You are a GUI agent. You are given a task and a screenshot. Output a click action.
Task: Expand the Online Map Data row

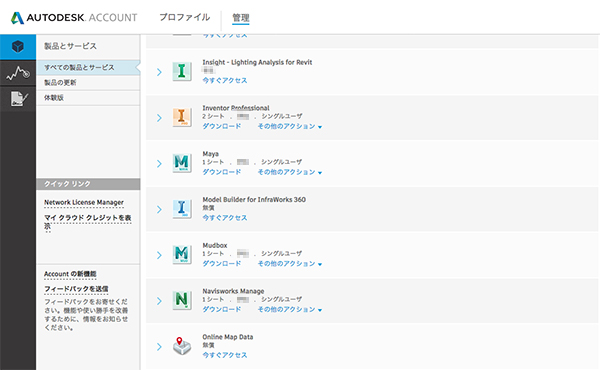159,347
